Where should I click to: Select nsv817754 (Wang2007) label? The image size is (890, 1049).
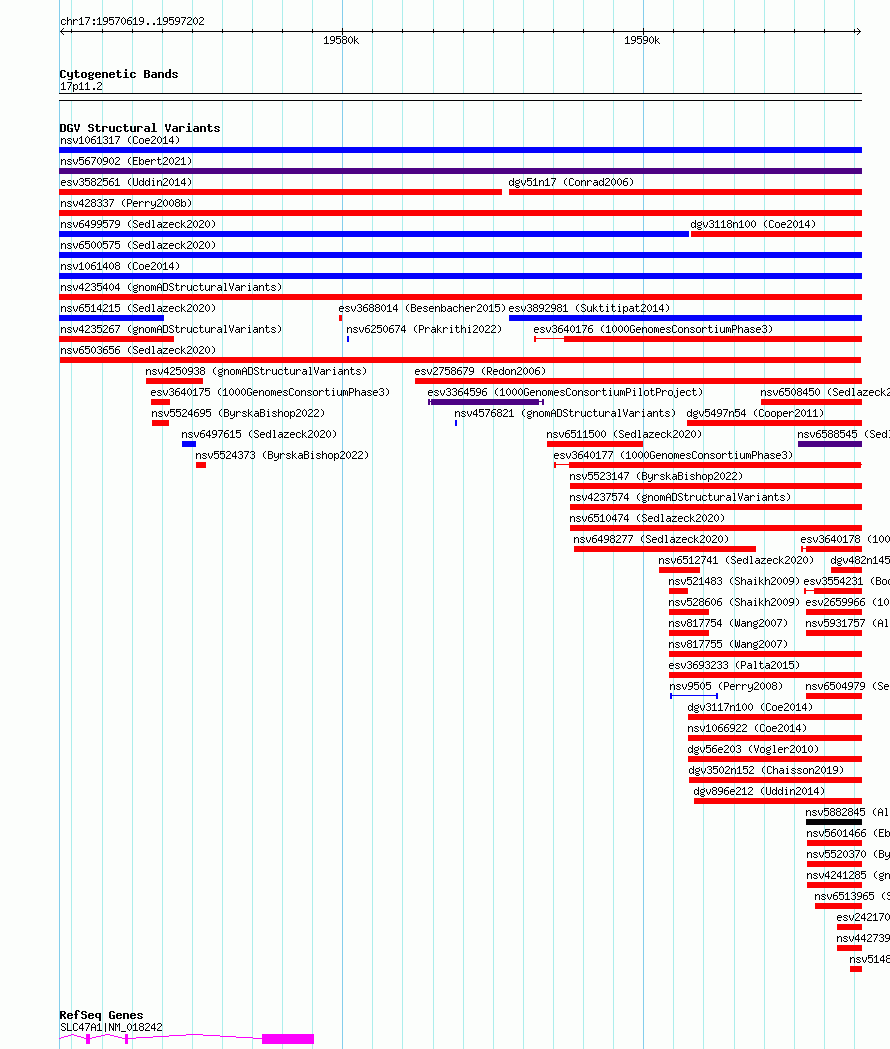point(727,624)
